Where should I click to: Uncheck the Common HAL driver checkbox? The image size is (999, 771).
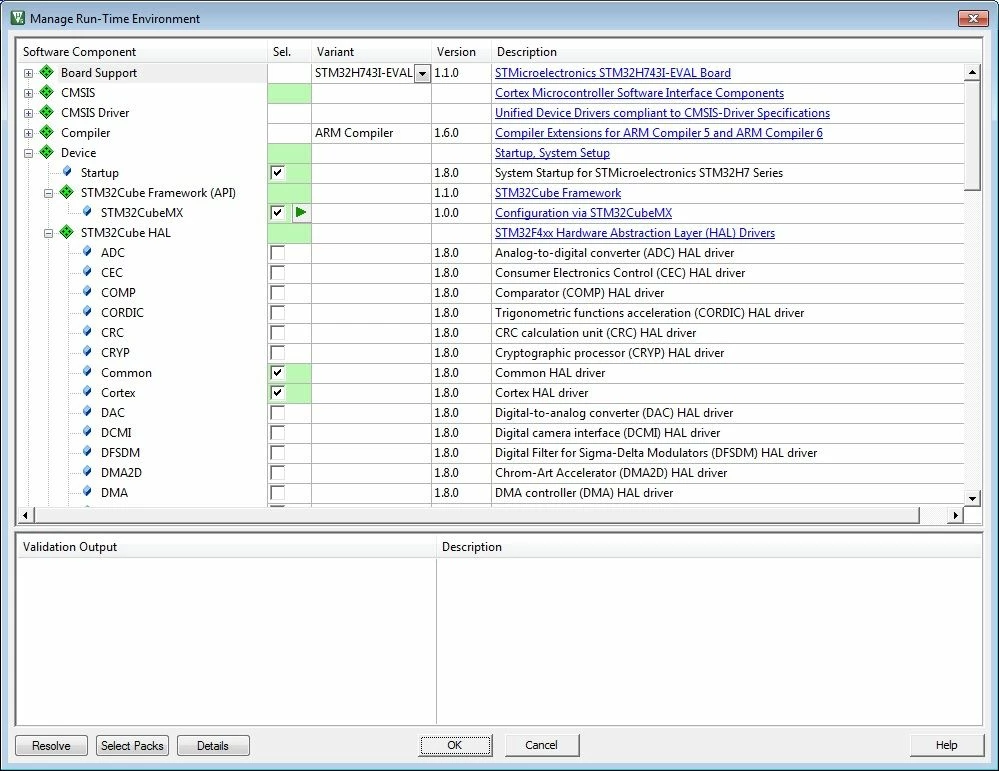click(x=277, y=373)
